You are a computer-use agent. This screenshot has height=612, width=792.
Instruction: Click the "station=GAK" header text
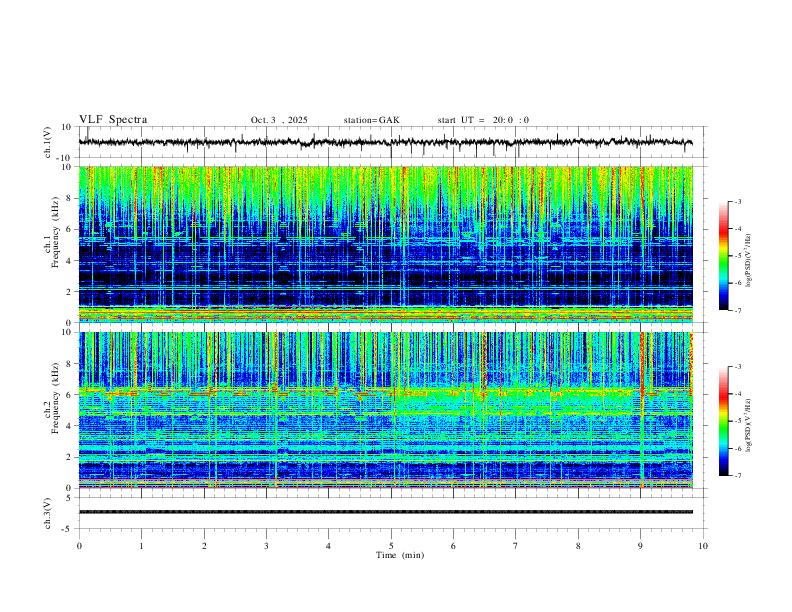(371, 120)
